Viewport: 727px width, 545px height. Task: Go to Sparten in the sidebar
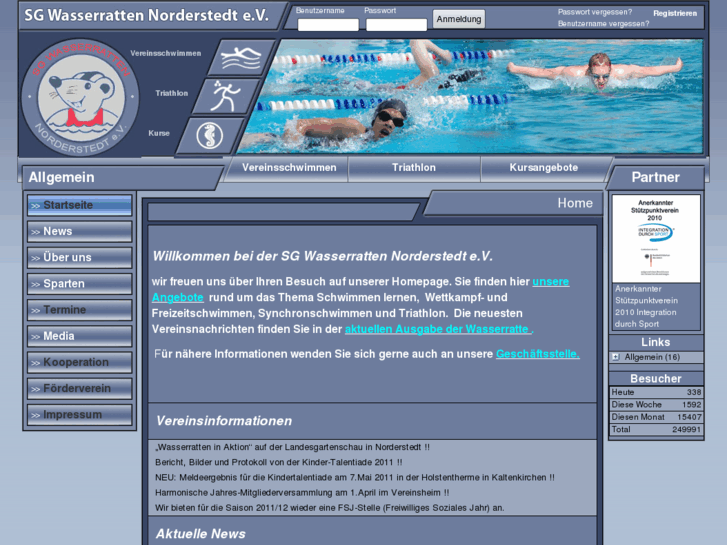point(80,283)
